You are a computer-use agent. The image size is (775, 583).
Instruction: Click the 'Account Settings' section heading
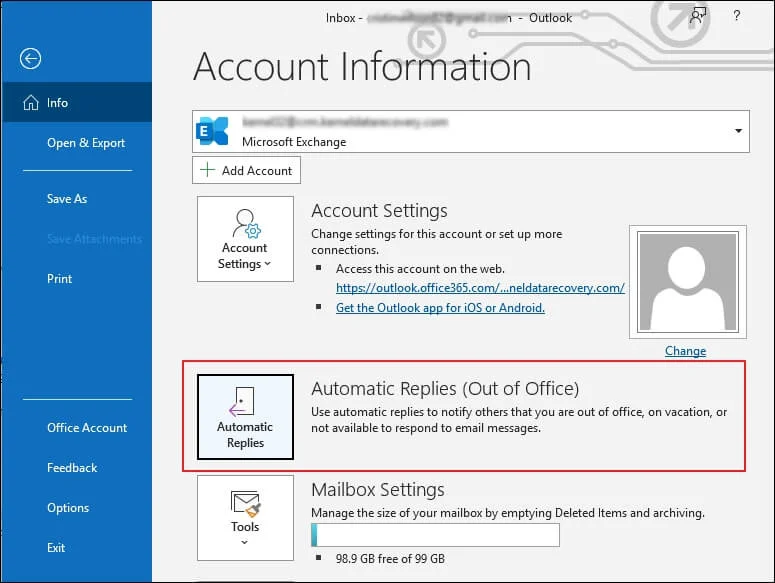tap(379, 211)
